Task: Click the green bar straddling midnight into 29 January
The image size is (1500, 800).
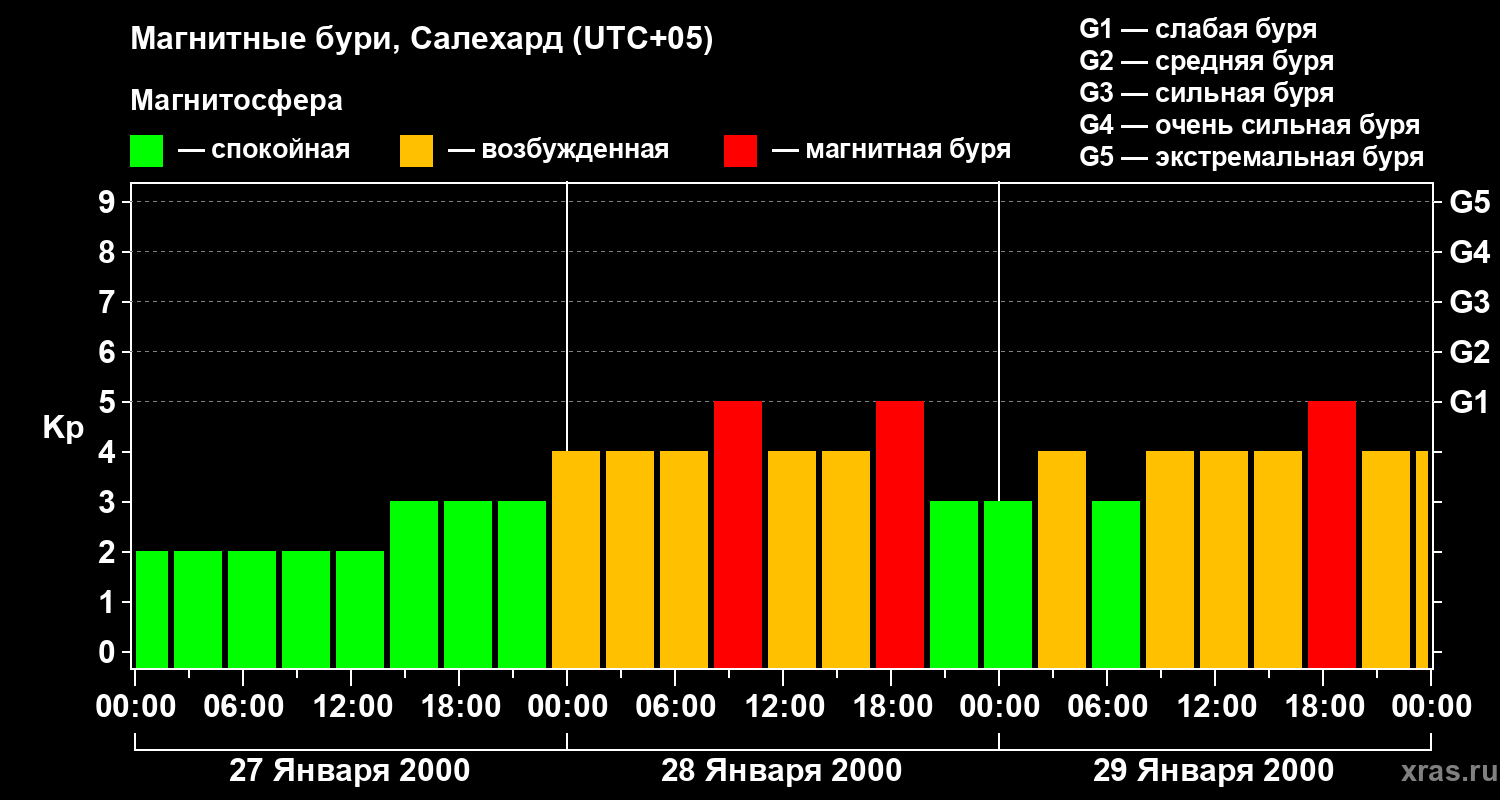Action: [x=1008, y=585]
